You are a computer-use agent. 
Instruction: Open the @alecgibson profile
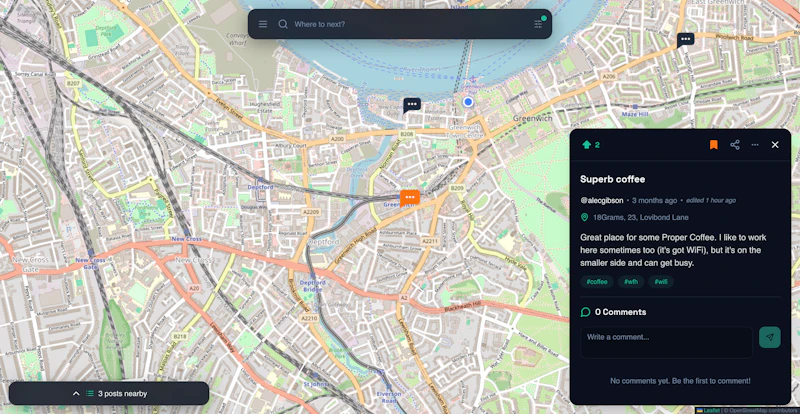602,200
